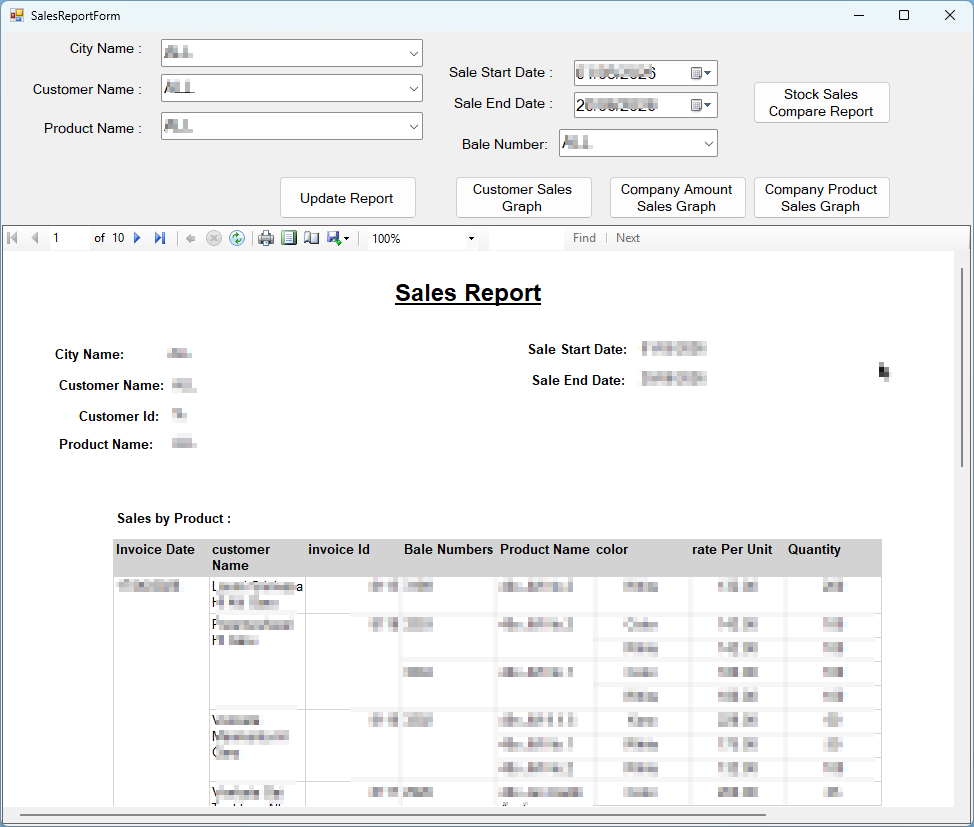Click Quantity column header

coord(814,549)
